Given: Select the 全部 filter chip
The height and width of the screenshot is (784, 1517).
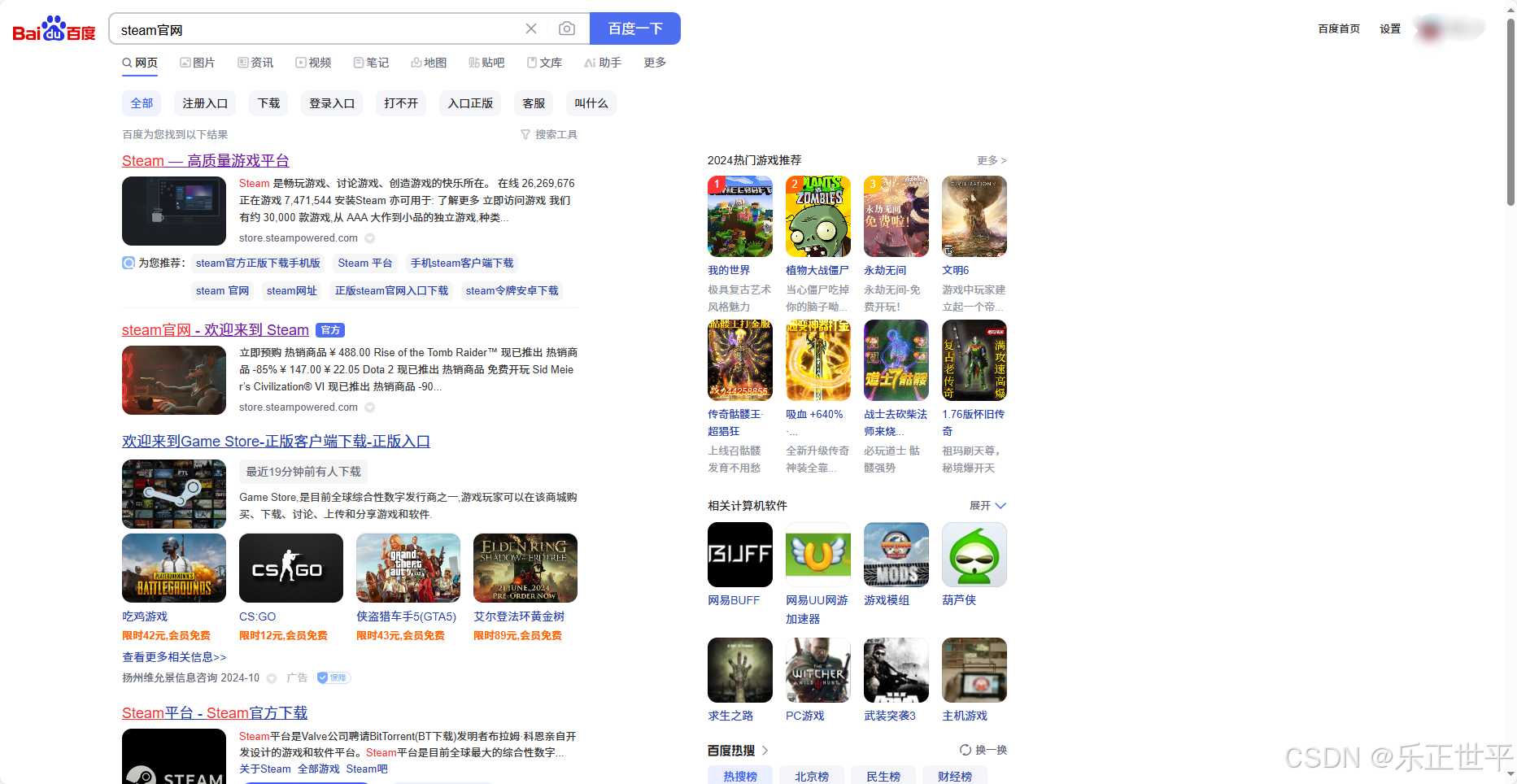Looking at the screenshot, I should pos(142,103).
